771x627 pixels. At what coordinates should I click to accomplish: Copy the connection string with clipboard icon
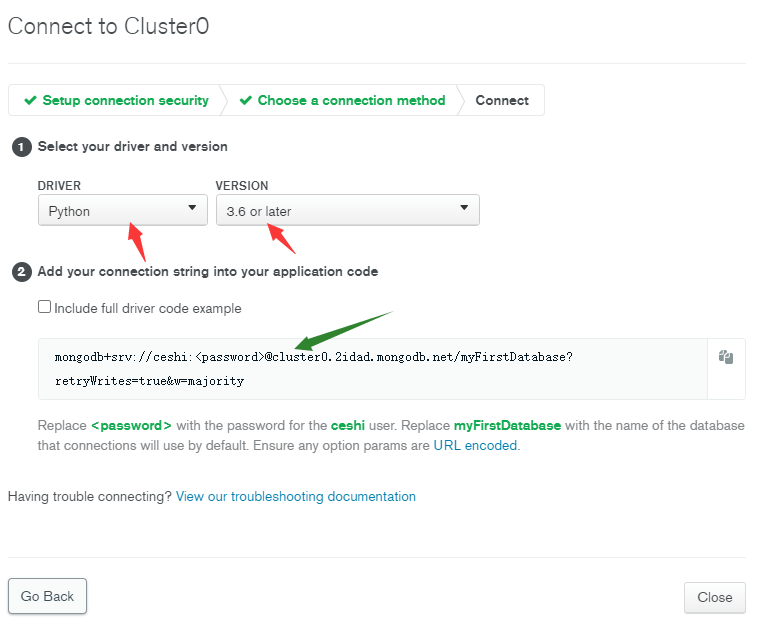pos(726,357)
